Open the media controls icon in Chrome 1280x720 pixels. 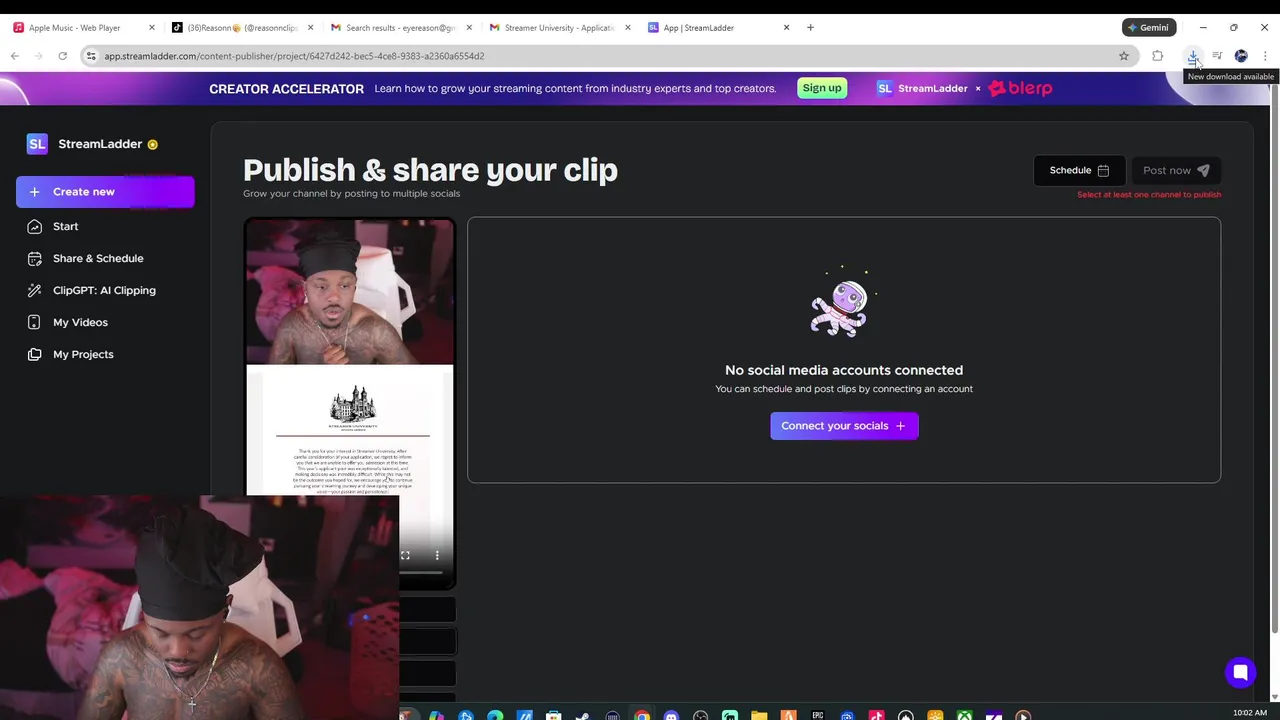pos(1217,56)
